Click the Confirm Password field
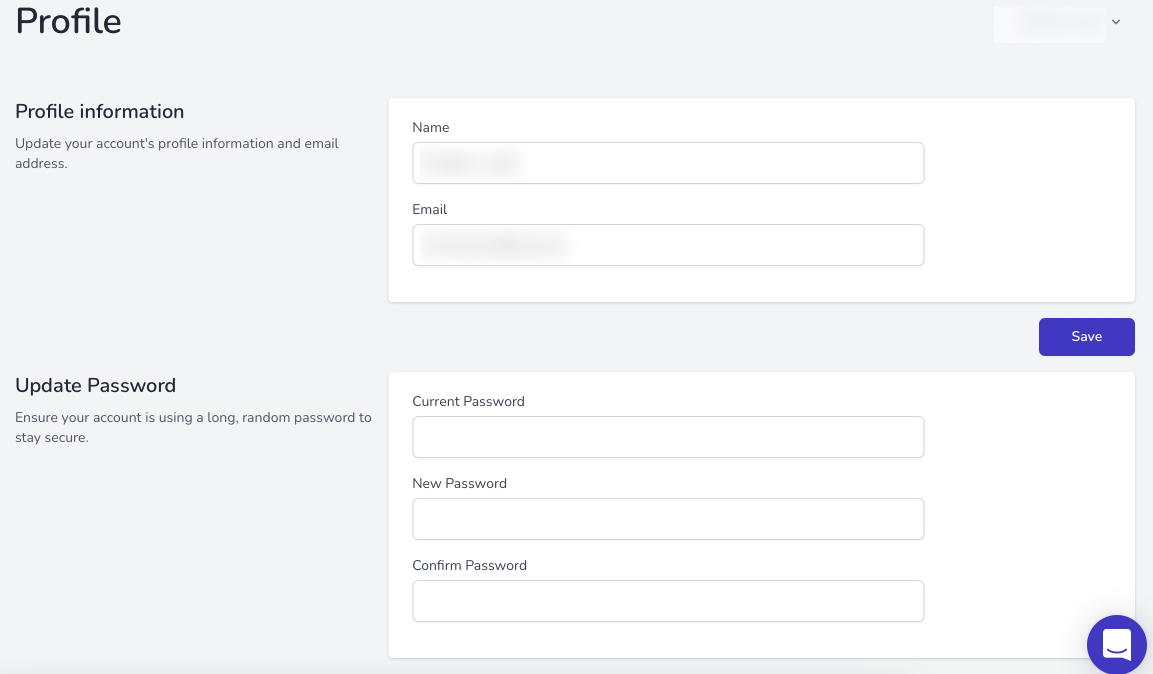1153x674 pixels. pyautogui.click(x=668, y=601)
